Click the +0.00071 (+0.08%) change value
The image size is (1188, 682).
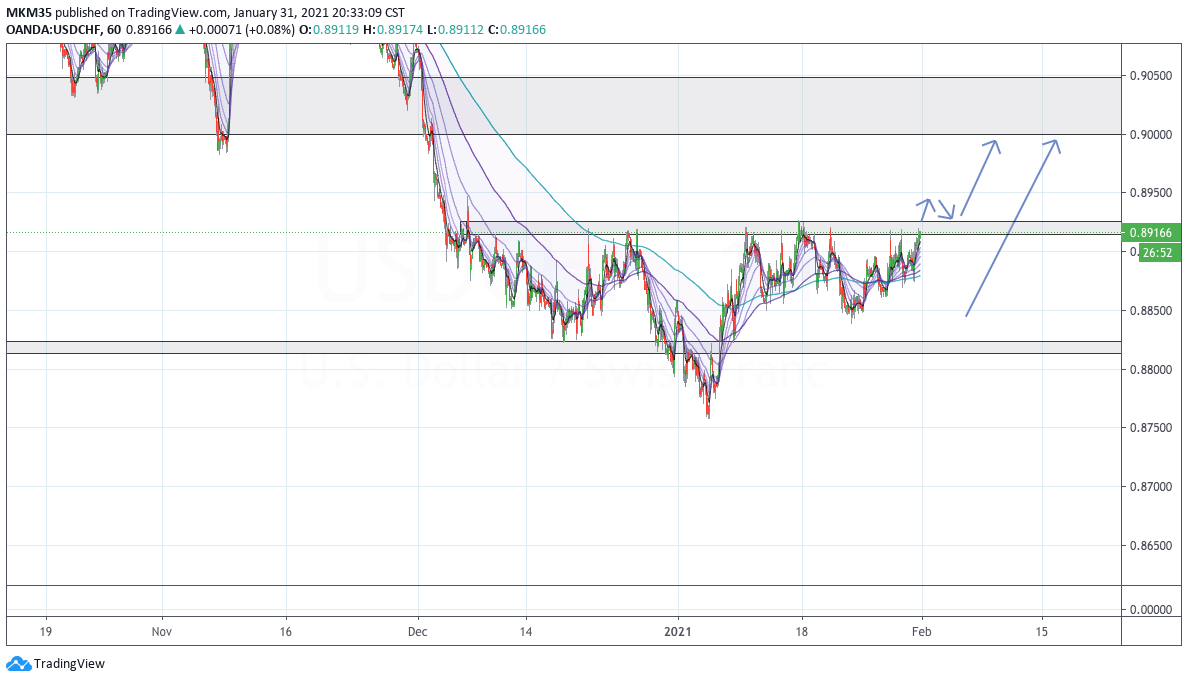(241, 30)
